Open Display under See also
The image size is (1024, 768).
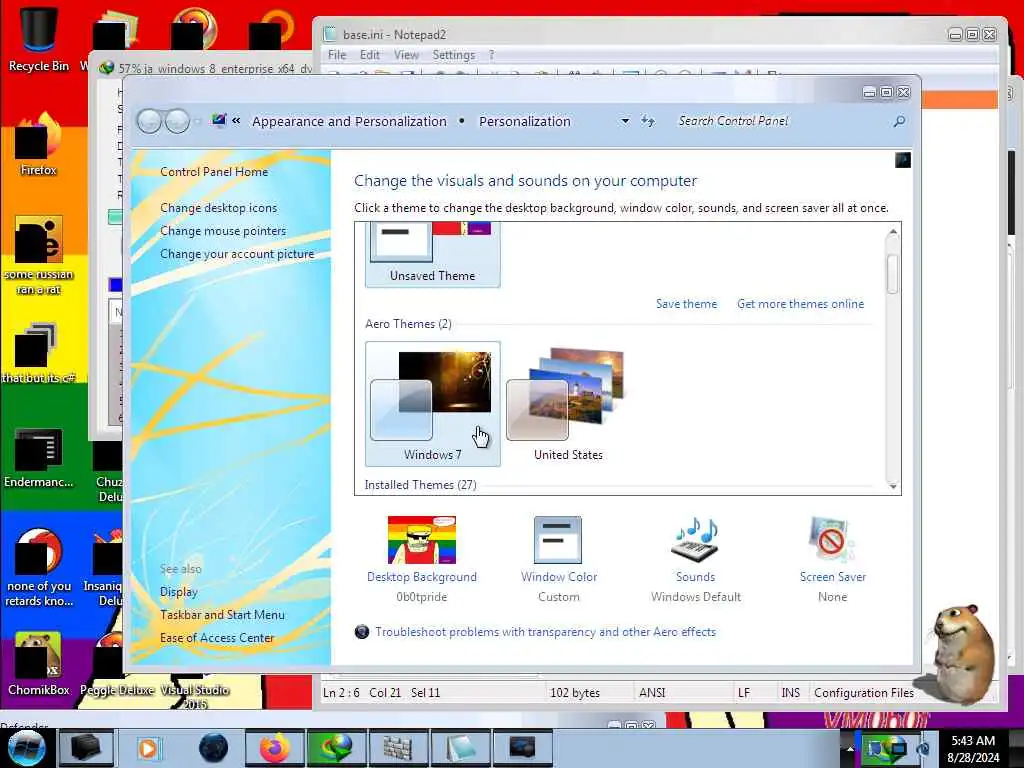[x=178, y=592]
